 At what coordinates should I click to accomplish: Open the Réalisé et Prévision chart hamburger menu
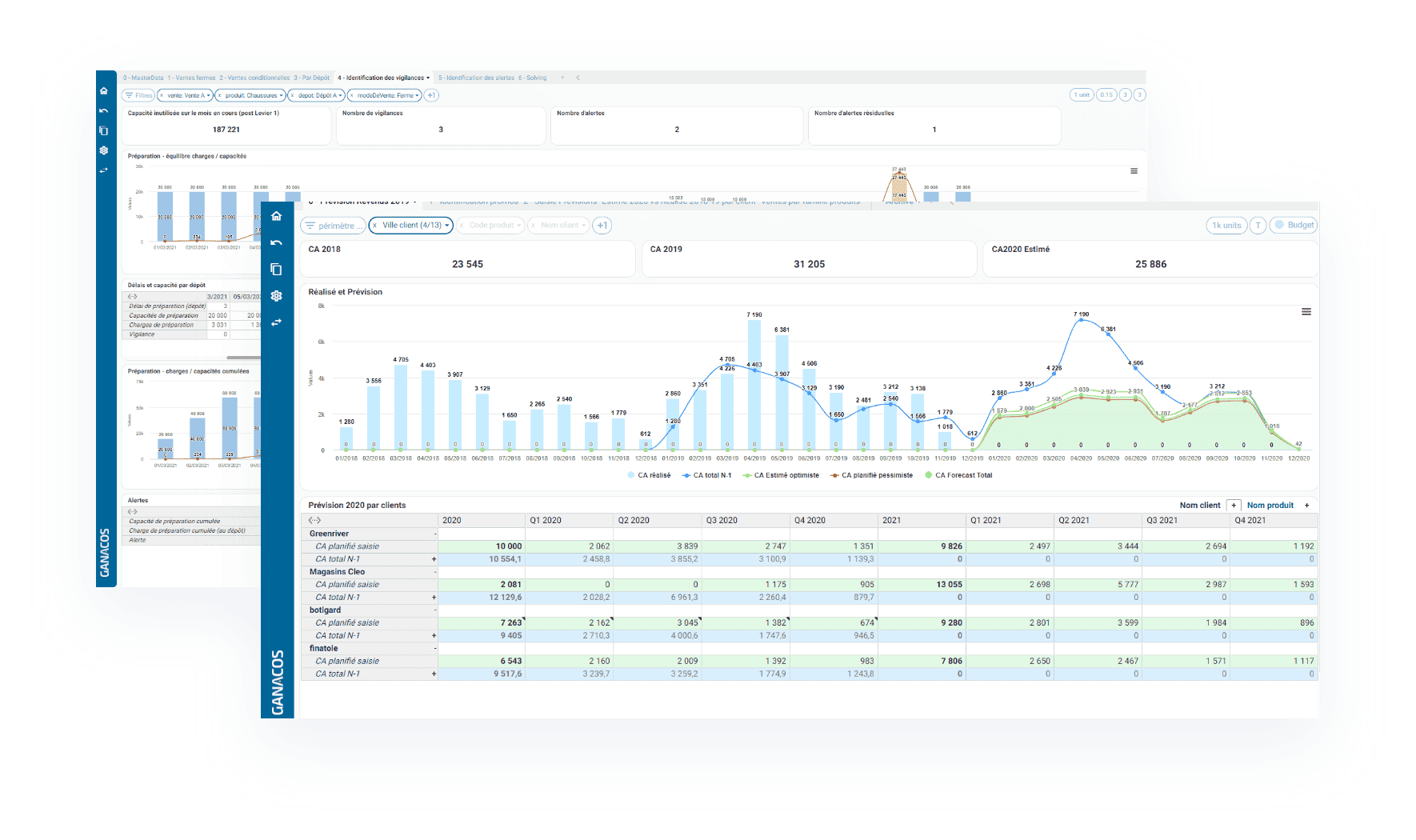pos(1306,312)
